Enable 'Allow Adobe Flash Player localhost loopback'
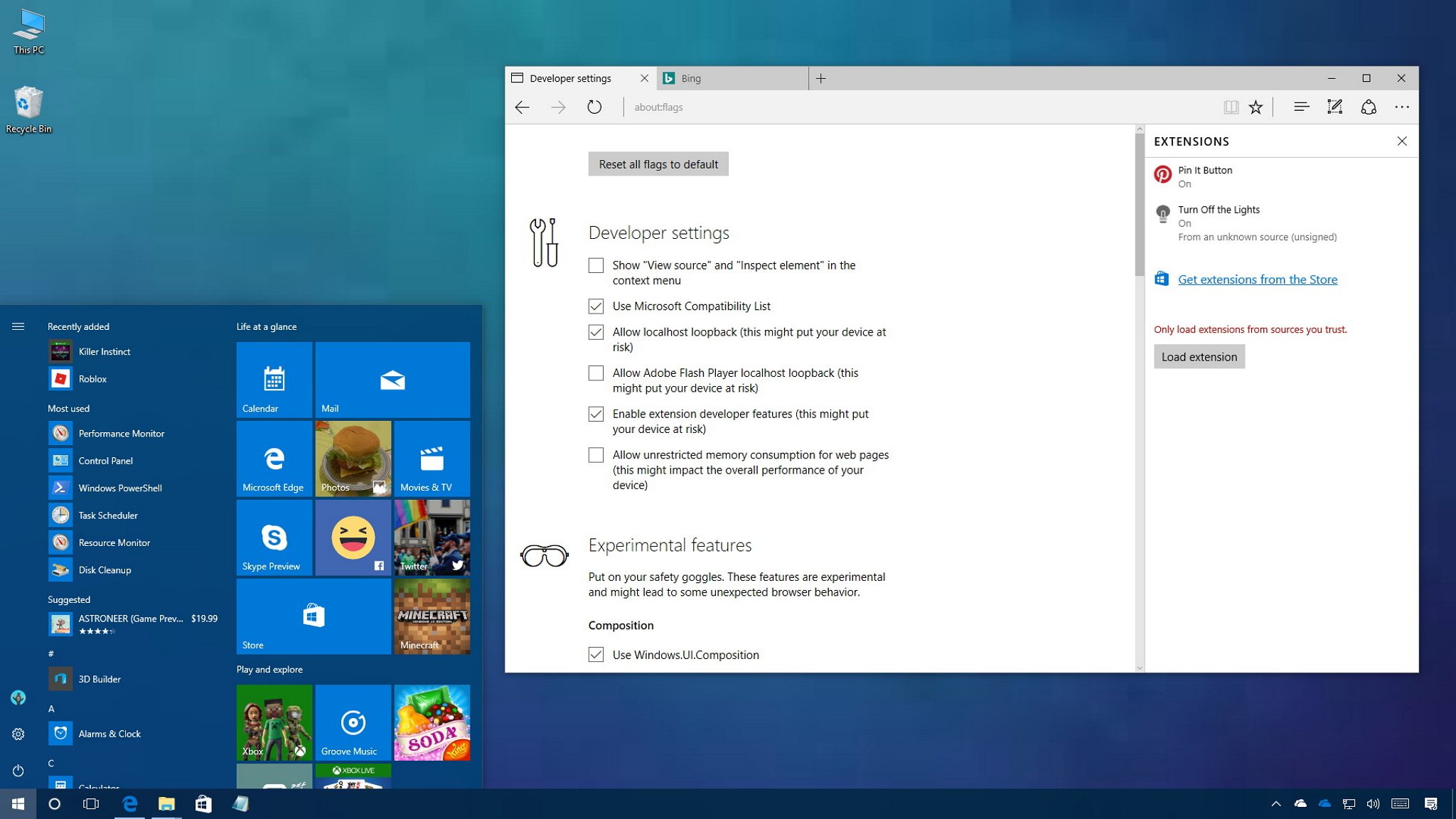The height and width of the screenshot is (819, 1456). tap(595, 373)
